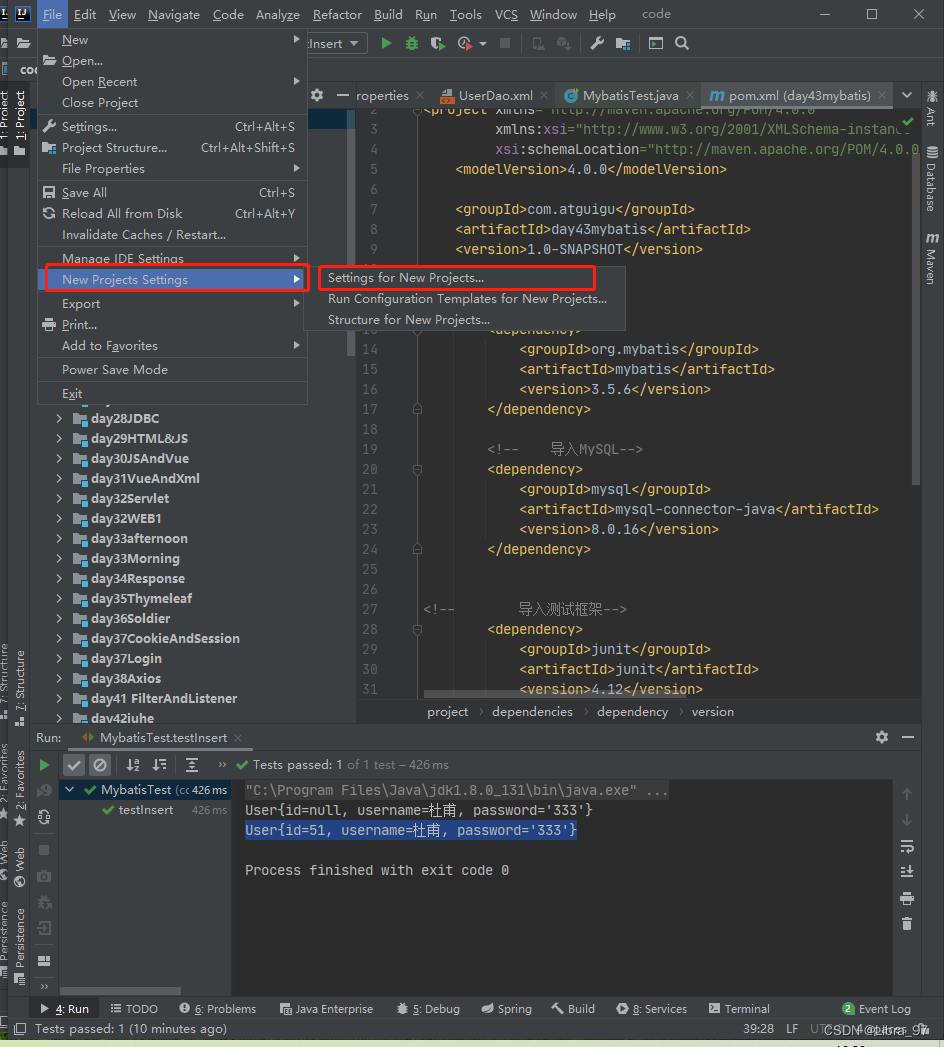Toggle auto-test in Run sidebar
This screenshot has height=1047, width=944.
pyautogui.click(x=44, y=817)
